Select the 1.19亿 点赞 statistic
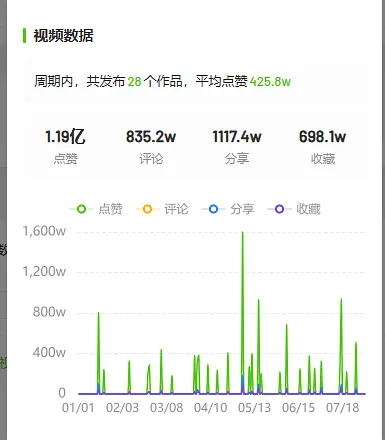The image size is (385, 440). point(65,146)
